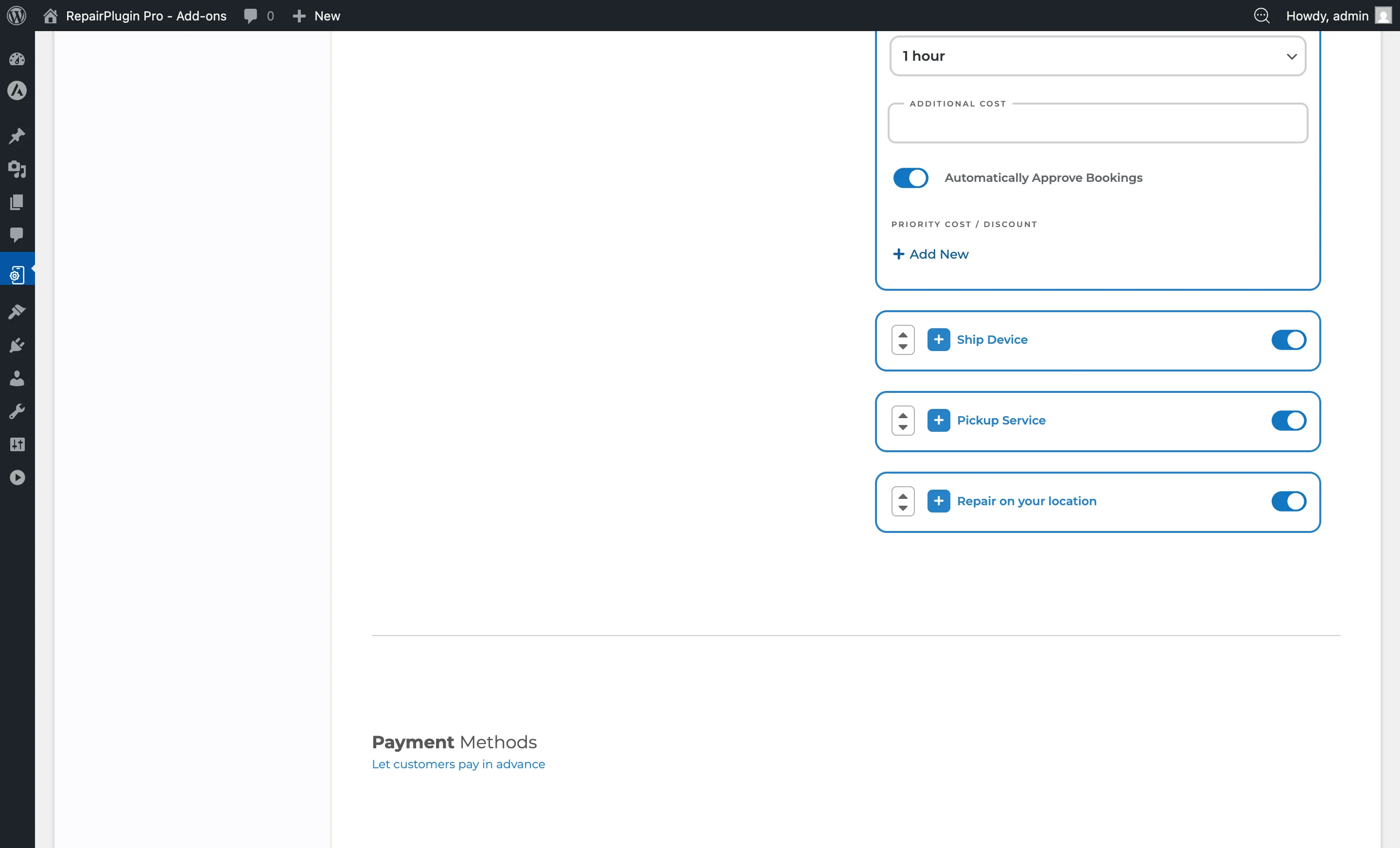The image size is (1400, 848).
Task: Expand the Pickup Service section
Action: (939, 421)
